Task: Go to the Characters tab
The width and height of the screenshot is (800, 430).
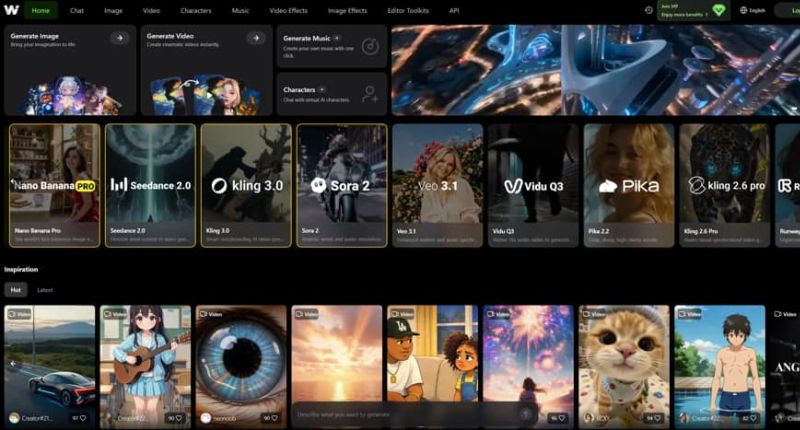Action: pos(196,10)
